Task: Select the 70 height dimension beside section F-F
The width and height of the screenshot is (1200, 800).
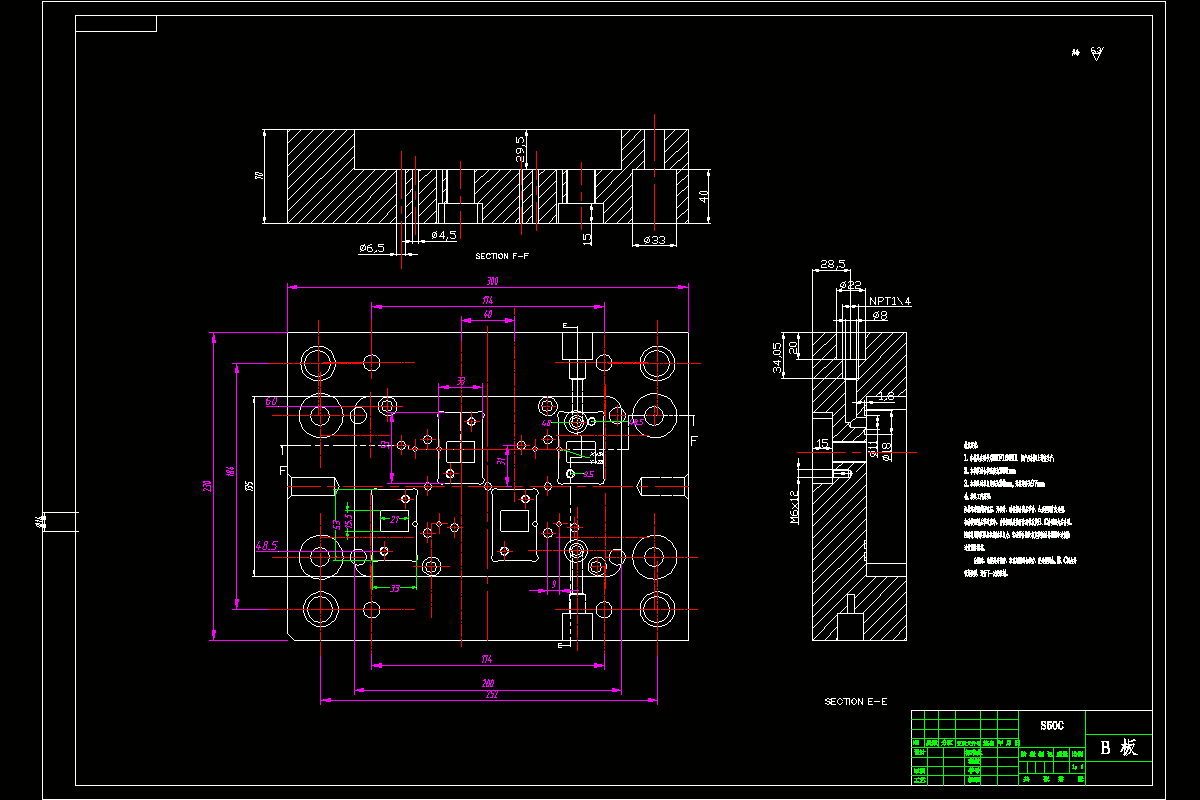Action: 259,176
